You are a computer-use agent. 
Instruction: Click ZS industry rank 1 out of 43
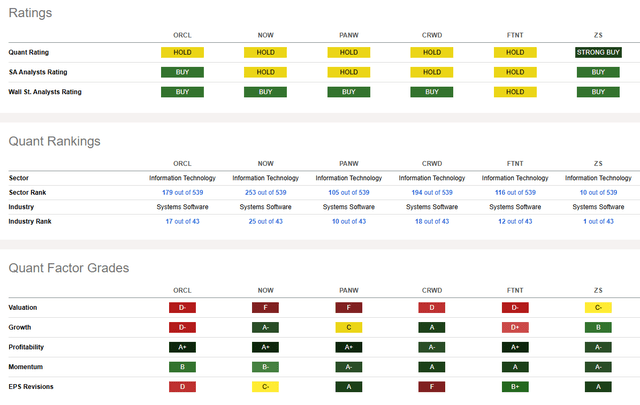click(597, 221)
